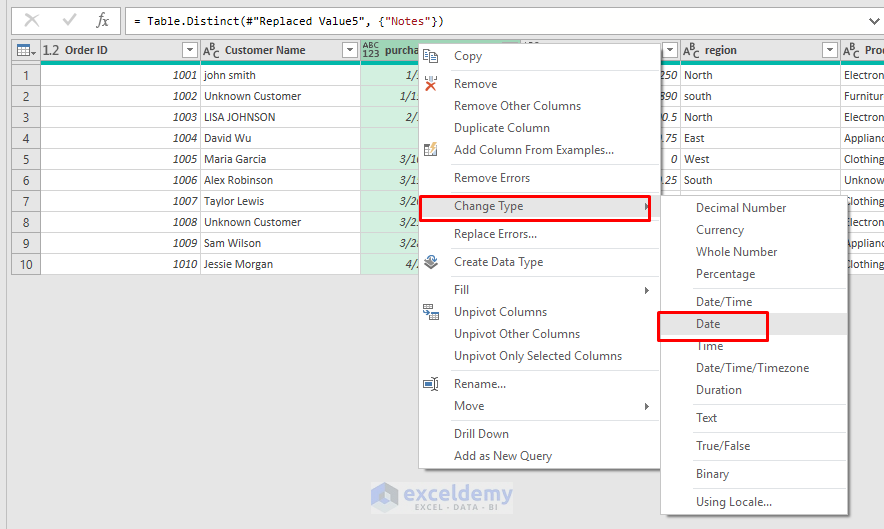Click the region column ABC type icon
This screenshot has width=884, height=529.
(x=691, y=50)
